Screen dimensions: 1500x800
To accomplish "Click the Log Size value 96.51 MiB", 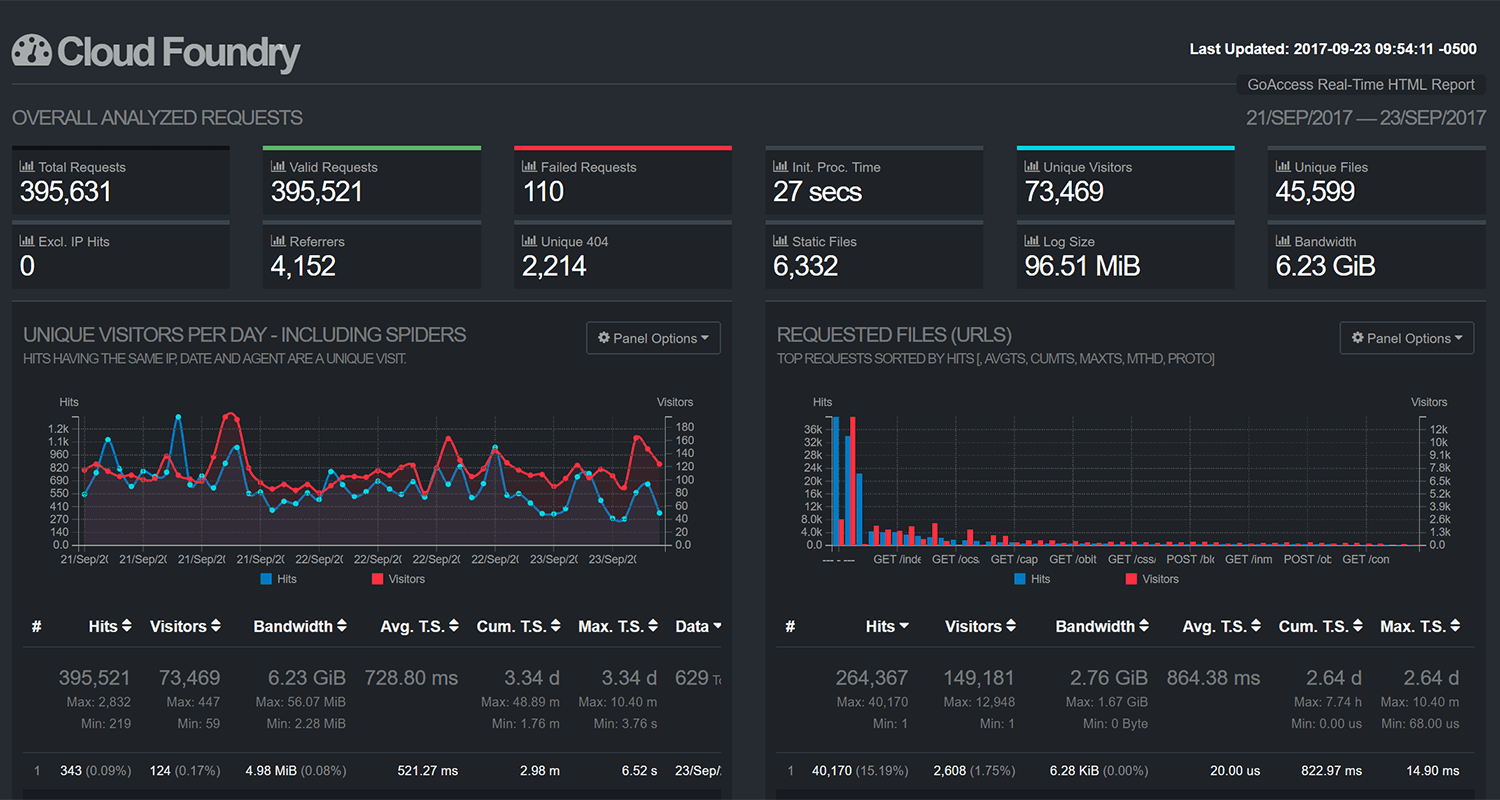I will 1082,266.
